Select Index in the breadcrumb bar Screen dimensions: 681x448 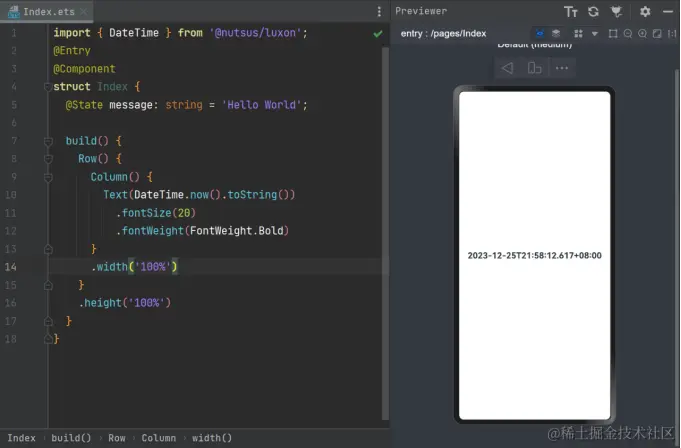tap(21, 438)
